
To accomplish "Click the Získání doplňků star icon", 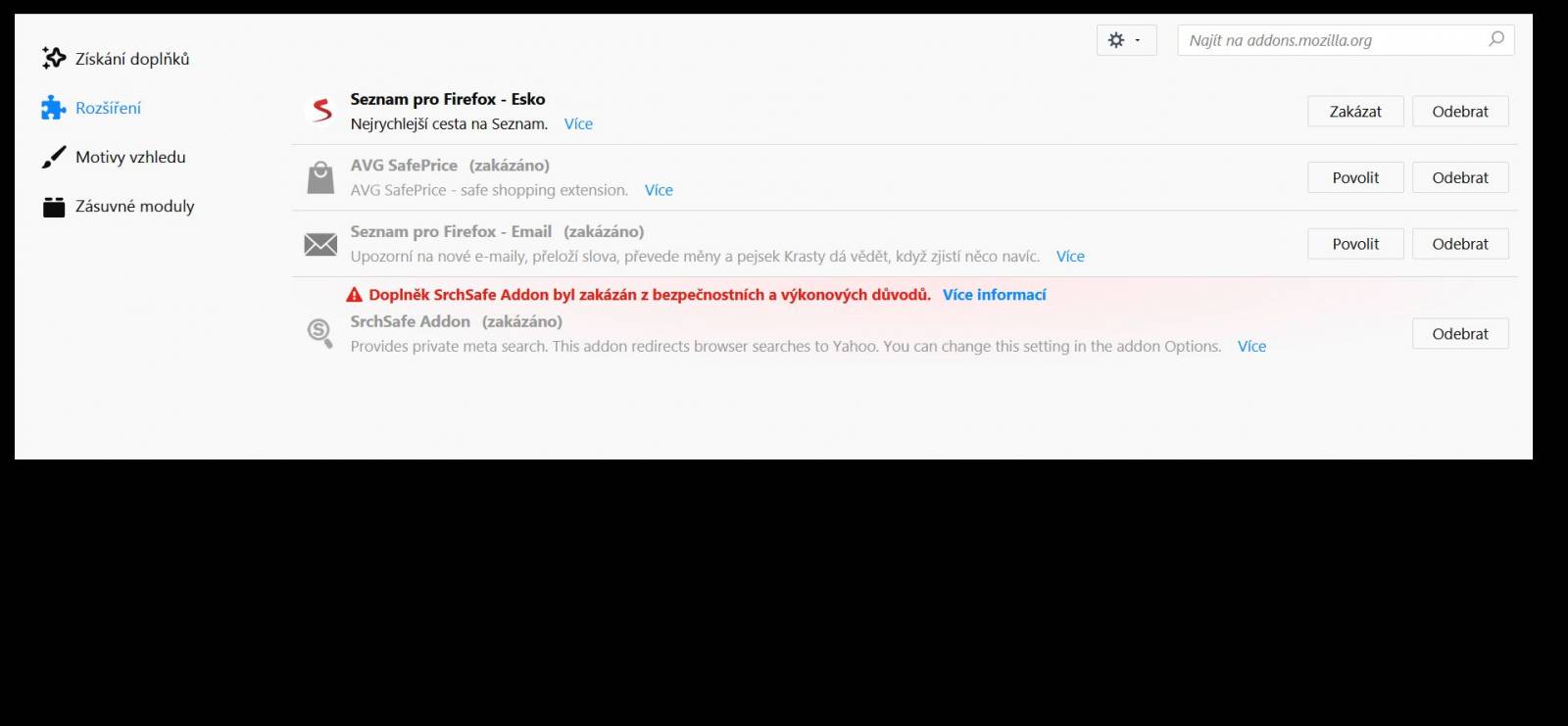I will coord(54,59).
